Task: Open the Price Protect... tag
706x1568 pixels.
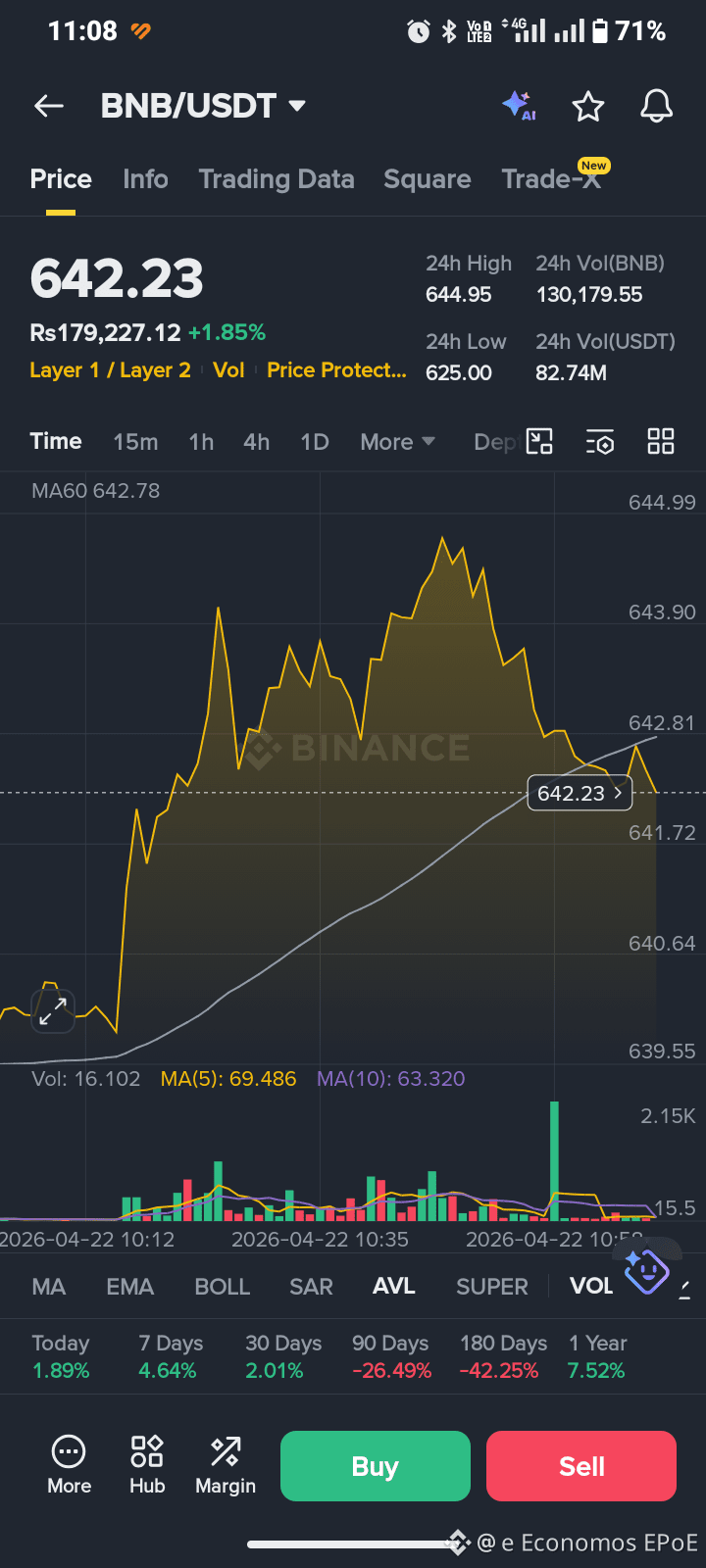Action: tap(336, 370)
